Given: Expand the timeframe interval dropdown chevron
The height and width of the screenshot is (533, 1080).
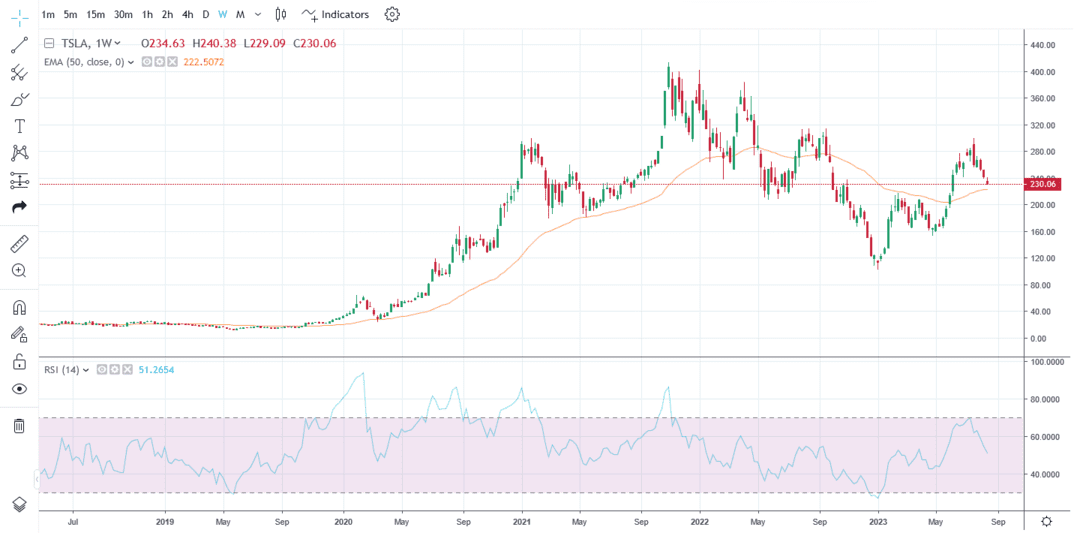Looking at the screenshot, I should (258, 14).
